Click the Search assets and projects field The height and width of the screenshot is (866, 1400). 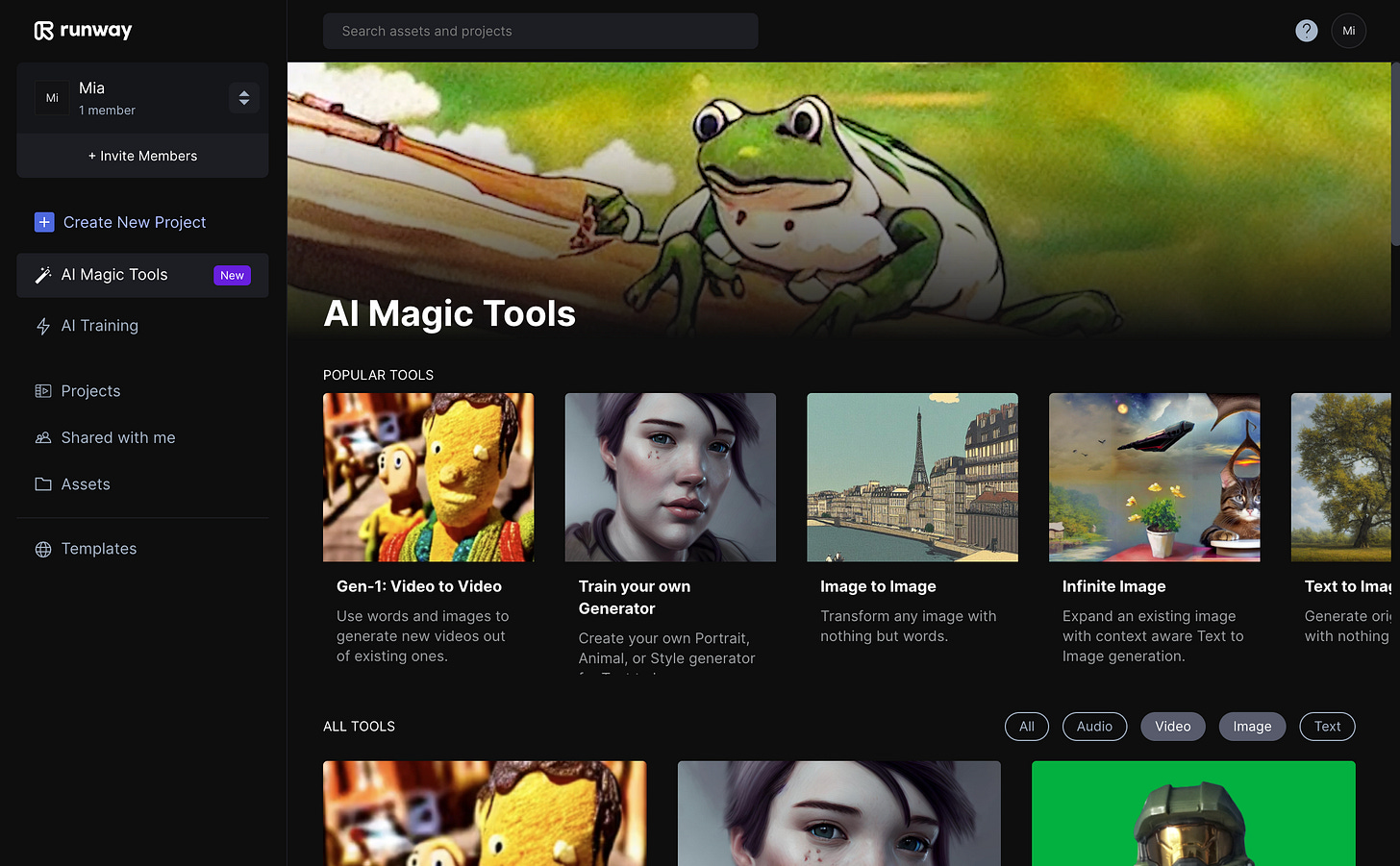pos(540,31)
